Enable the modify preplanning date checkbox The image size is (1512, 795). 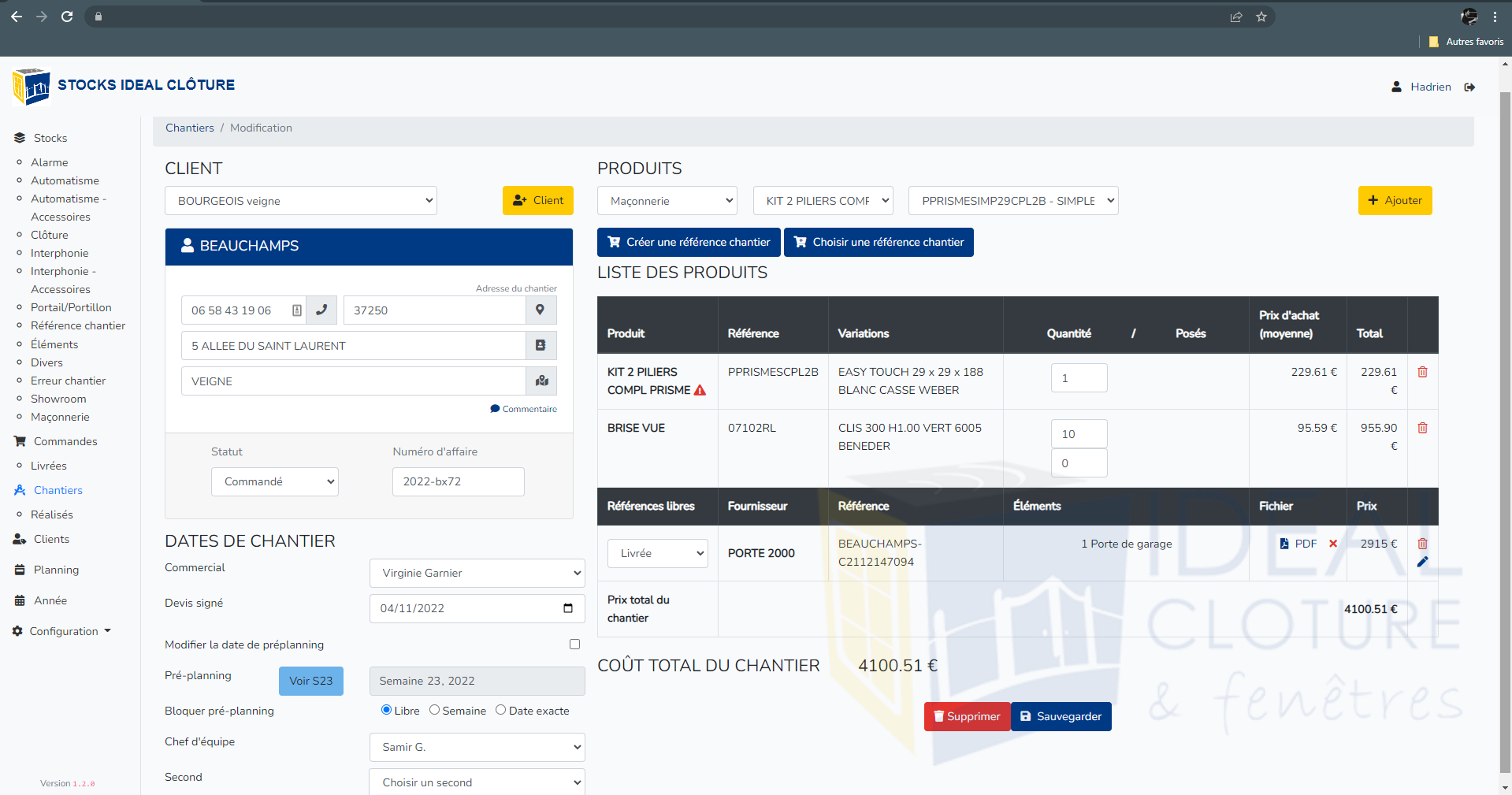click(574, 645)
